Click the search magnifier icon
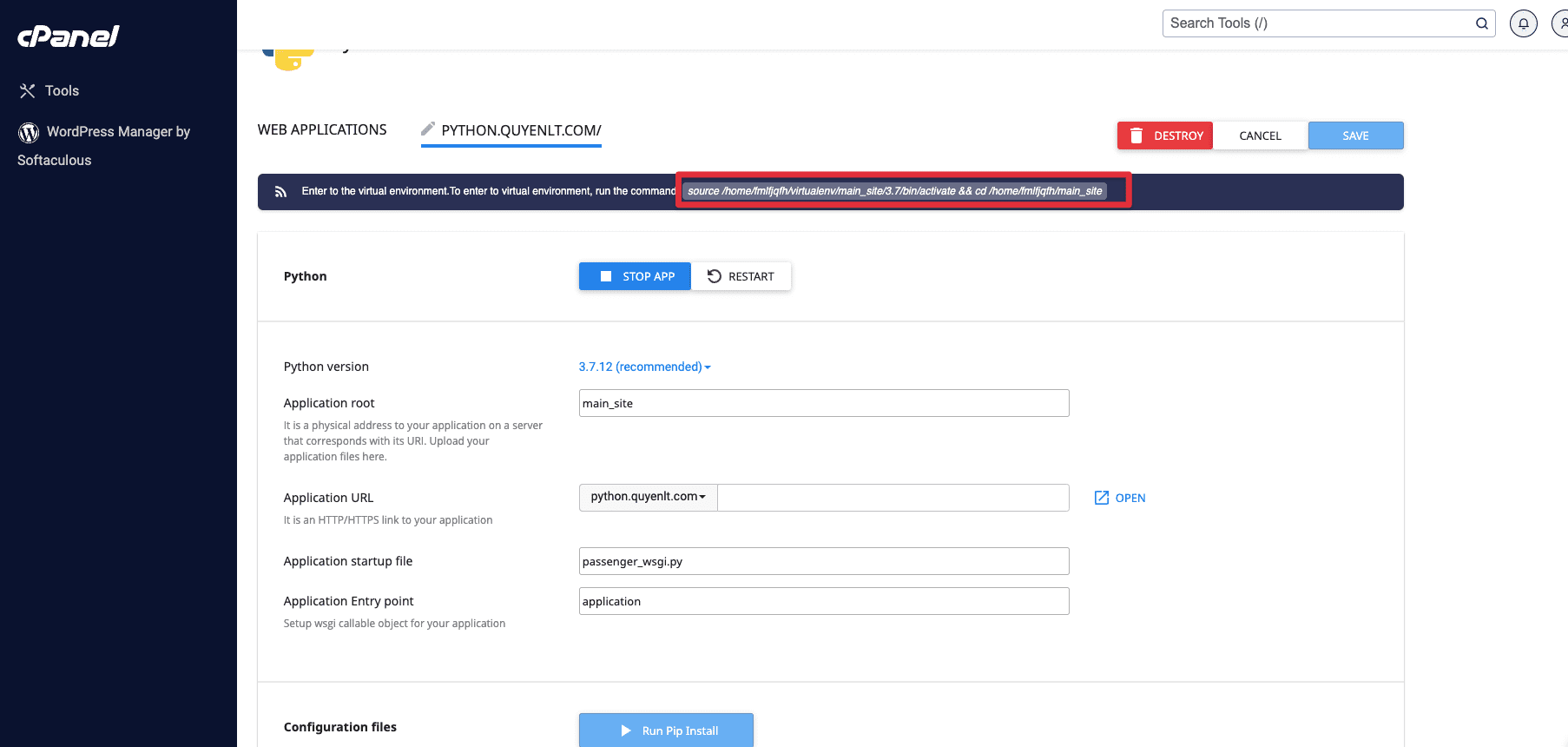Screen dimensions: 1568x747 coord(1481,23)
